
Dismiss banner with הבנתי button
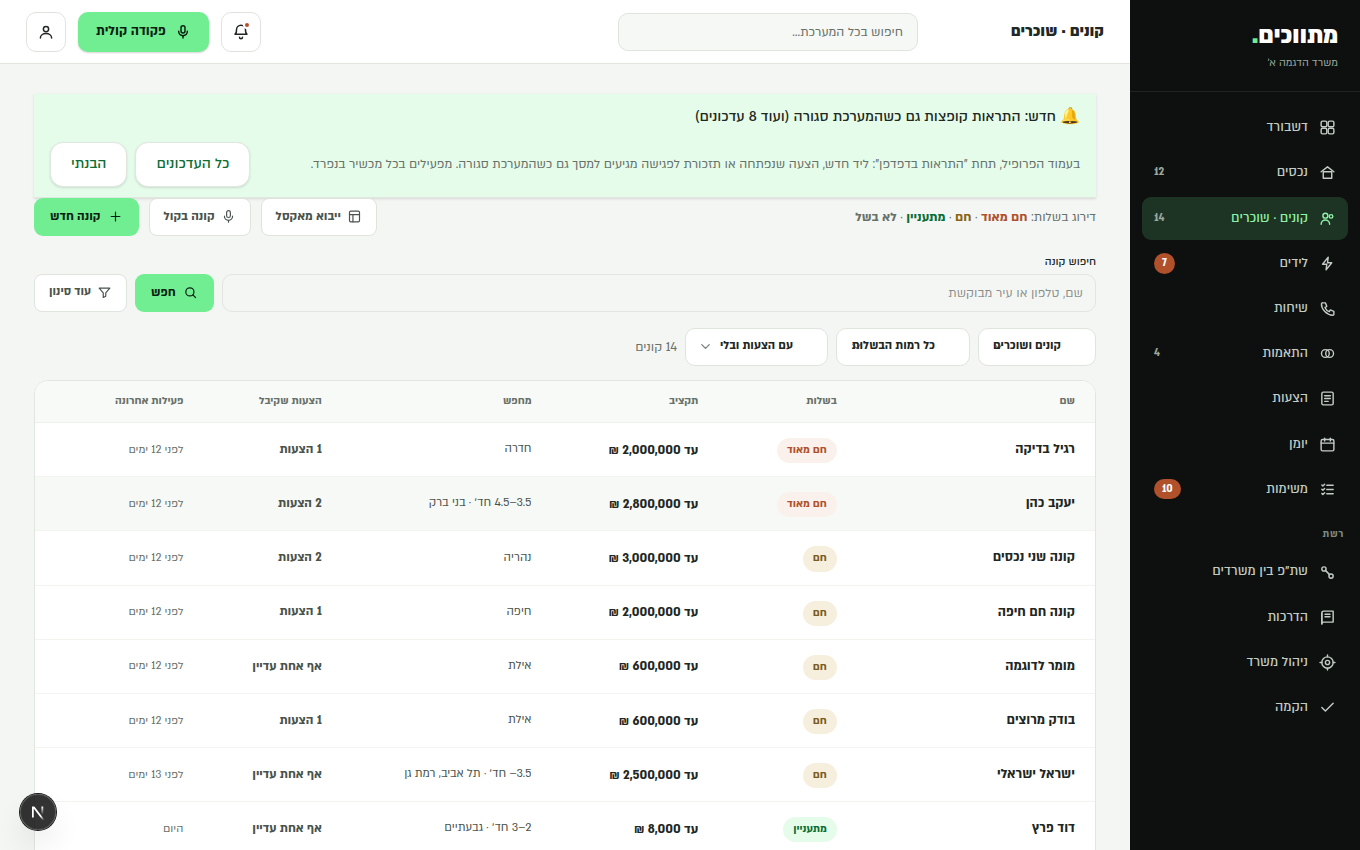[89, 164]
